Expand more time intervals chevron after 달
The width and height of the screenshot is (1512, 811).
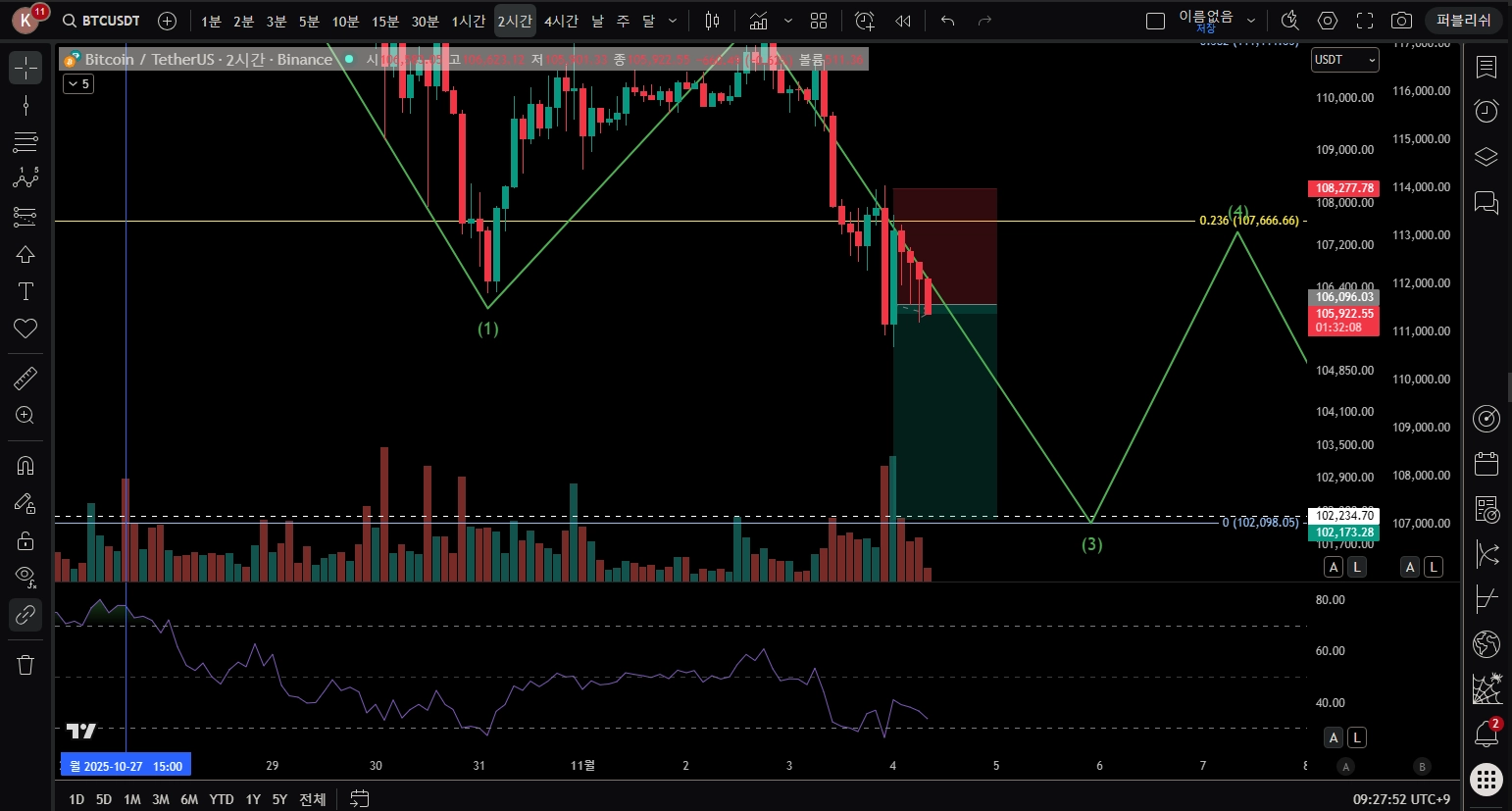(673, 21)
